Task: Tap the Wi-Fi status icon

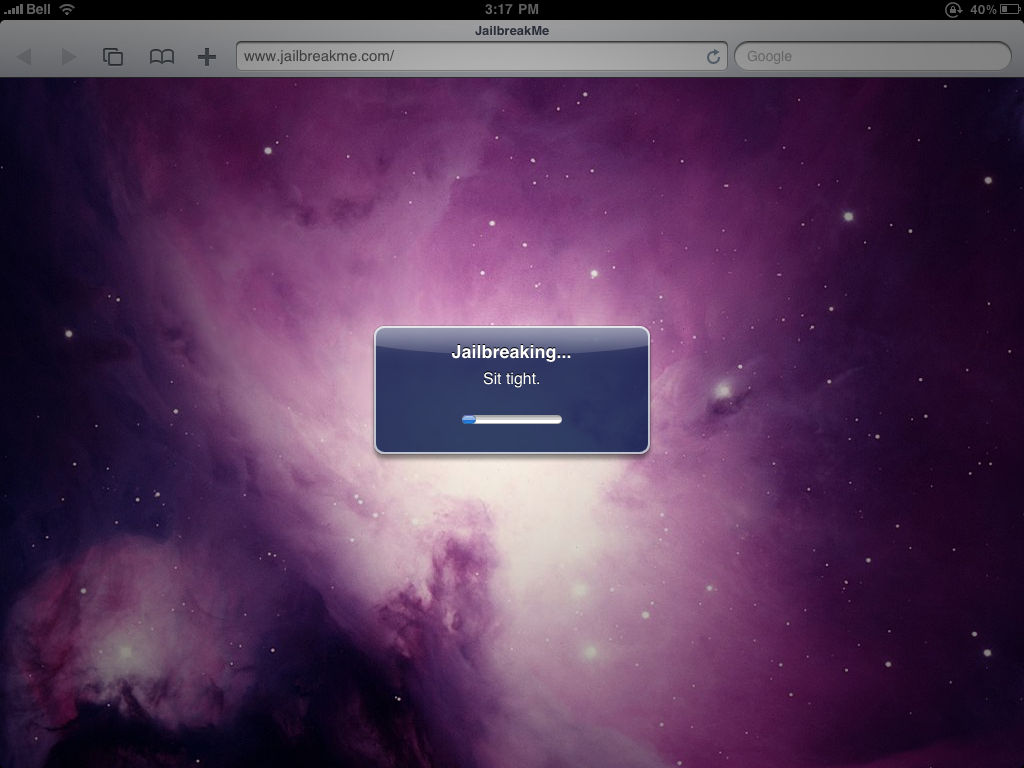Action: pos(67,9)
